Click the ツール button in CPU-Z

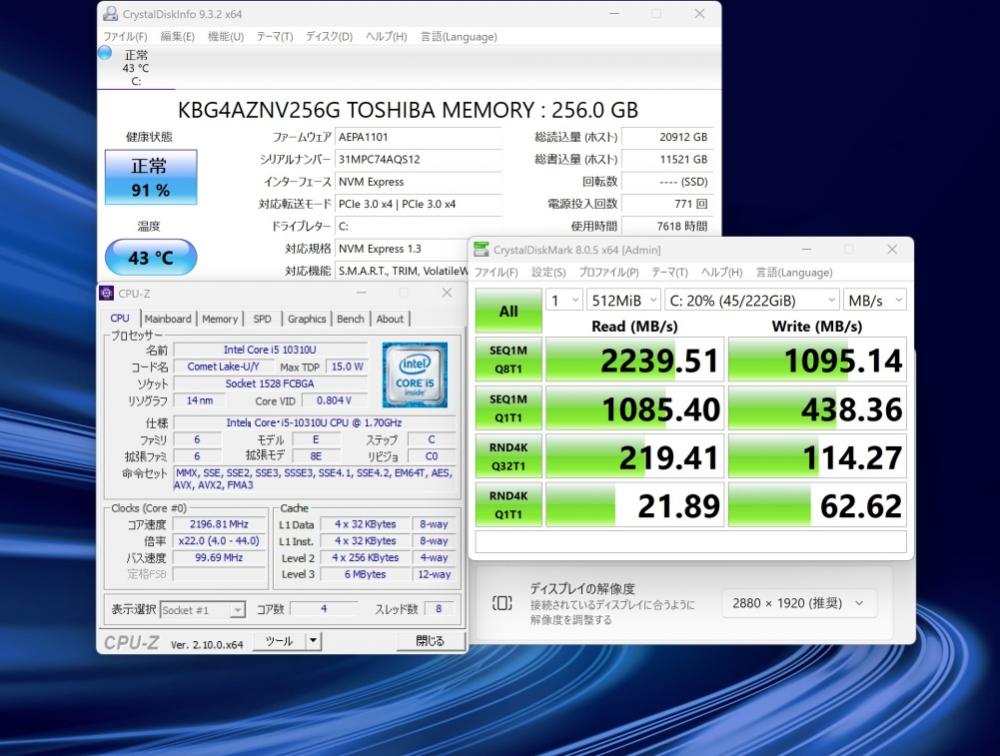pos(279,641)
